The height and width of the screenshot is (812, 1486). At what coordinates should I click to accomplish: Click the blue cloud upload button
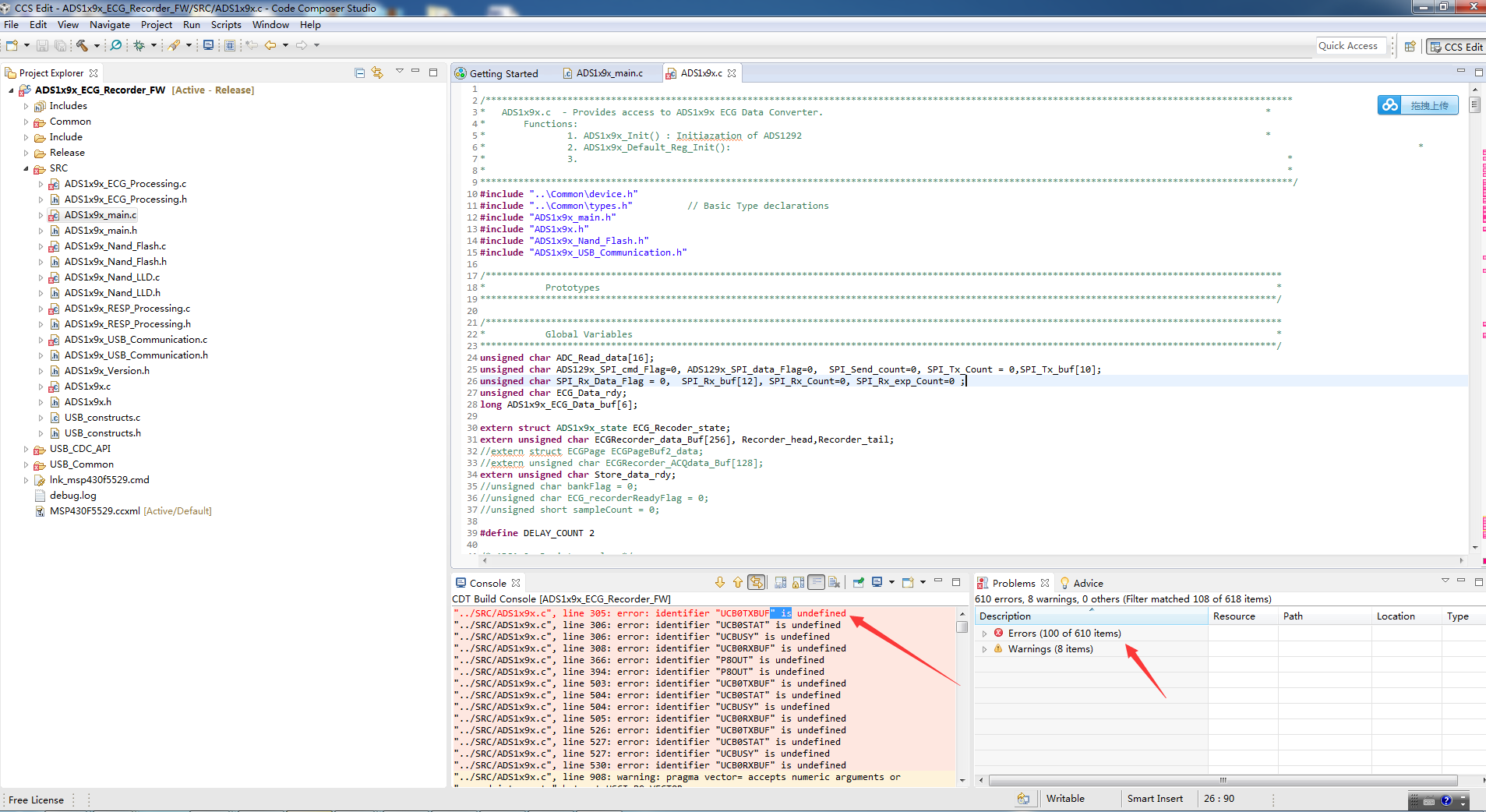coord(1417,105)
